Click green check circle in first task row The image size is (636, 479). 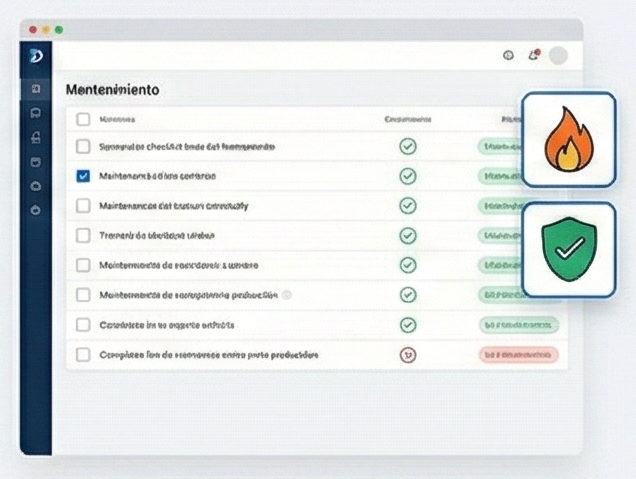tap(408, 147)
